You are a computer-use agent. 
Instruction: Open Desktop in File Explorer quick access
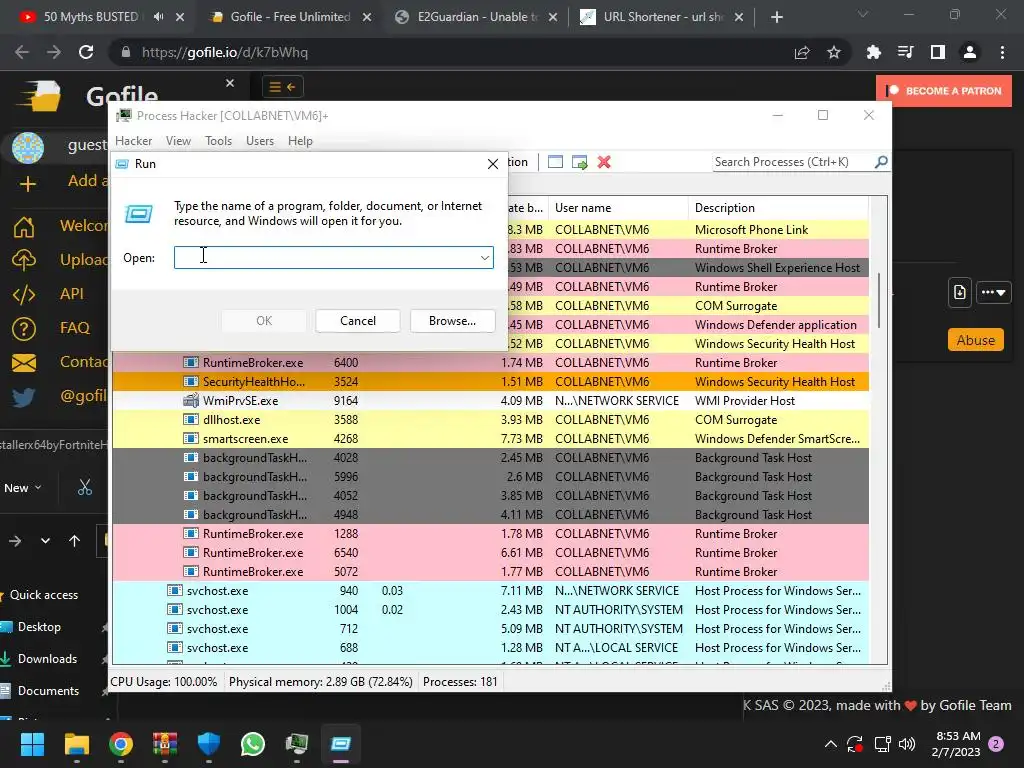pyautogui.click(x=39, y=626)
